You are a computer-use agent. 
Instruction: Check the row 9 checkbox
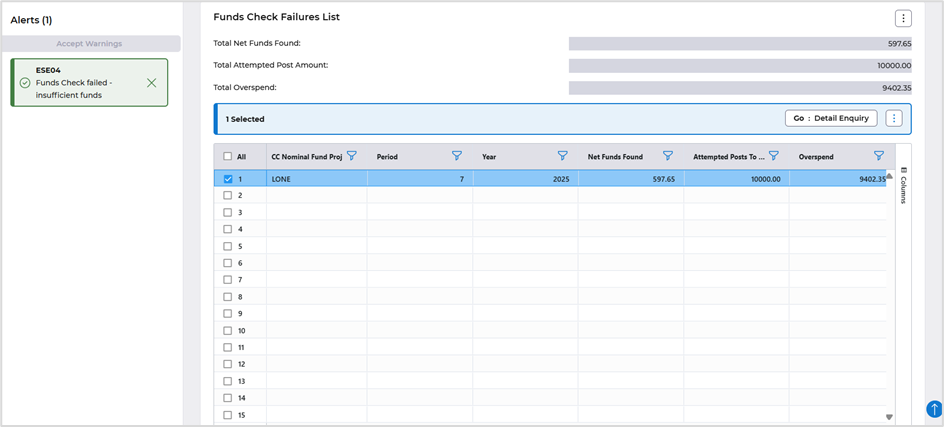click(228, 313)
